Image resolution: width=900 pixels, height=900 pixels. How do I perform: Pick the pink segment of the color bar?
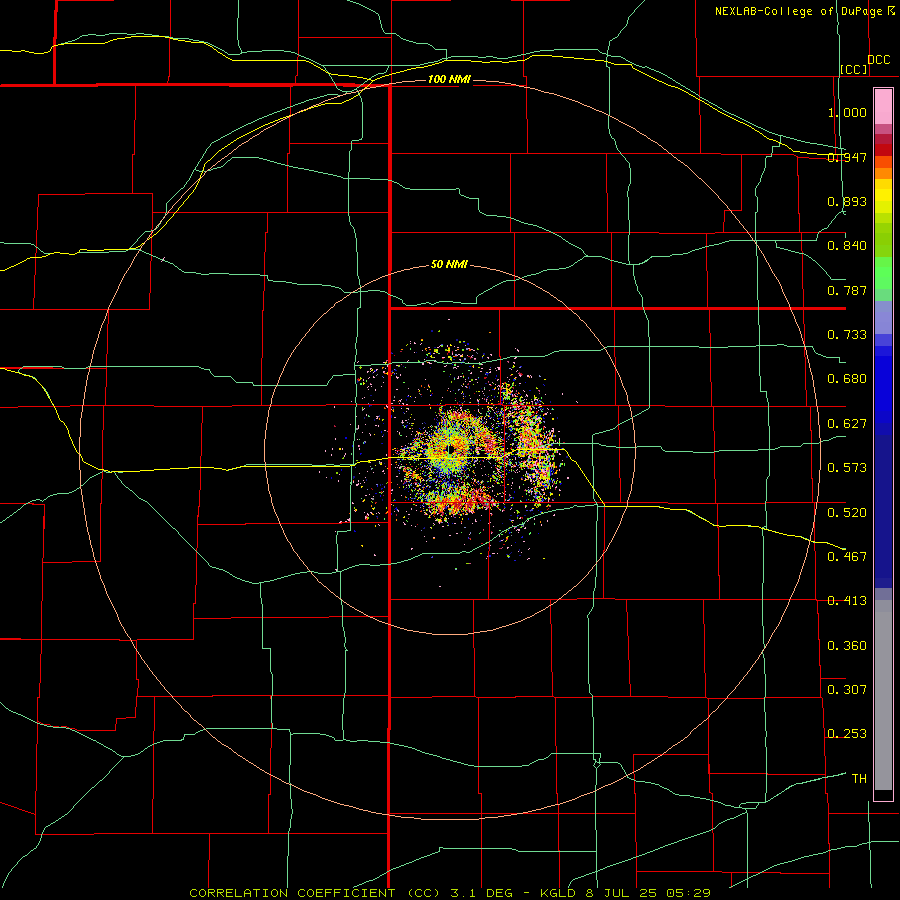[883, 107]
